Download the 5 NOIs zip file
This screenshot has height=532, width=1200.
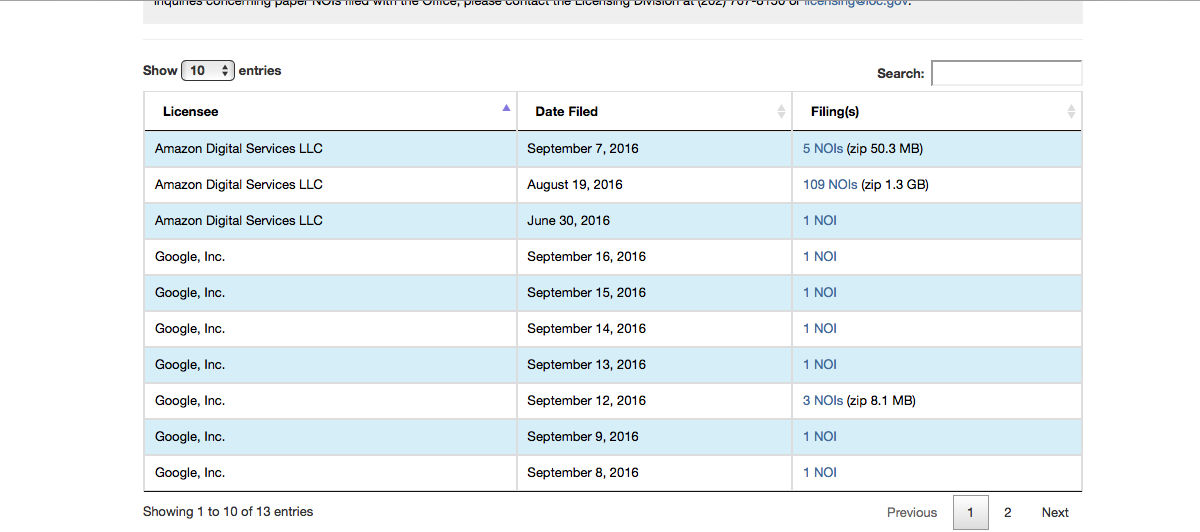click(x=822, y=149)
